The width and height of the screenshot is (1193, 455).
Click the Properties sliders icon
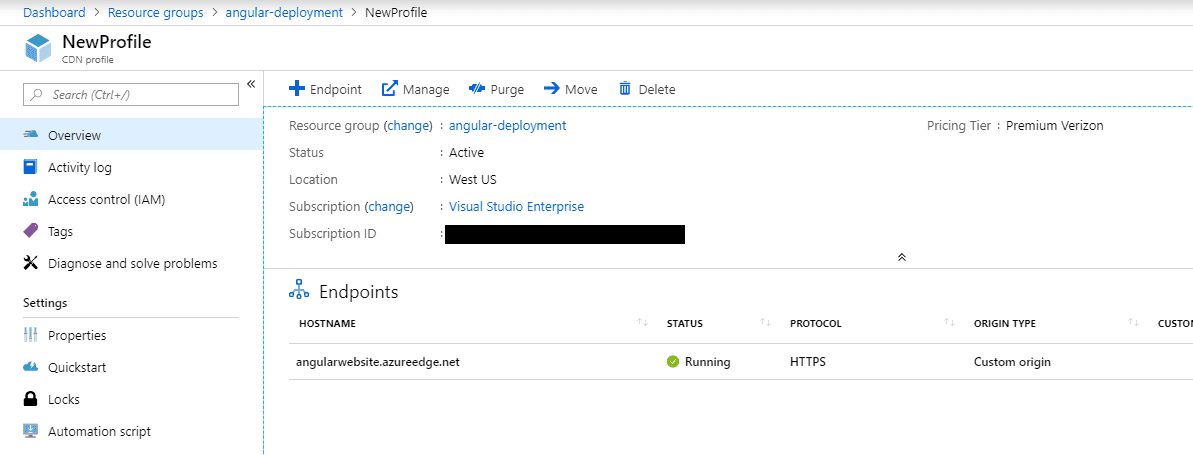(30, 335)
